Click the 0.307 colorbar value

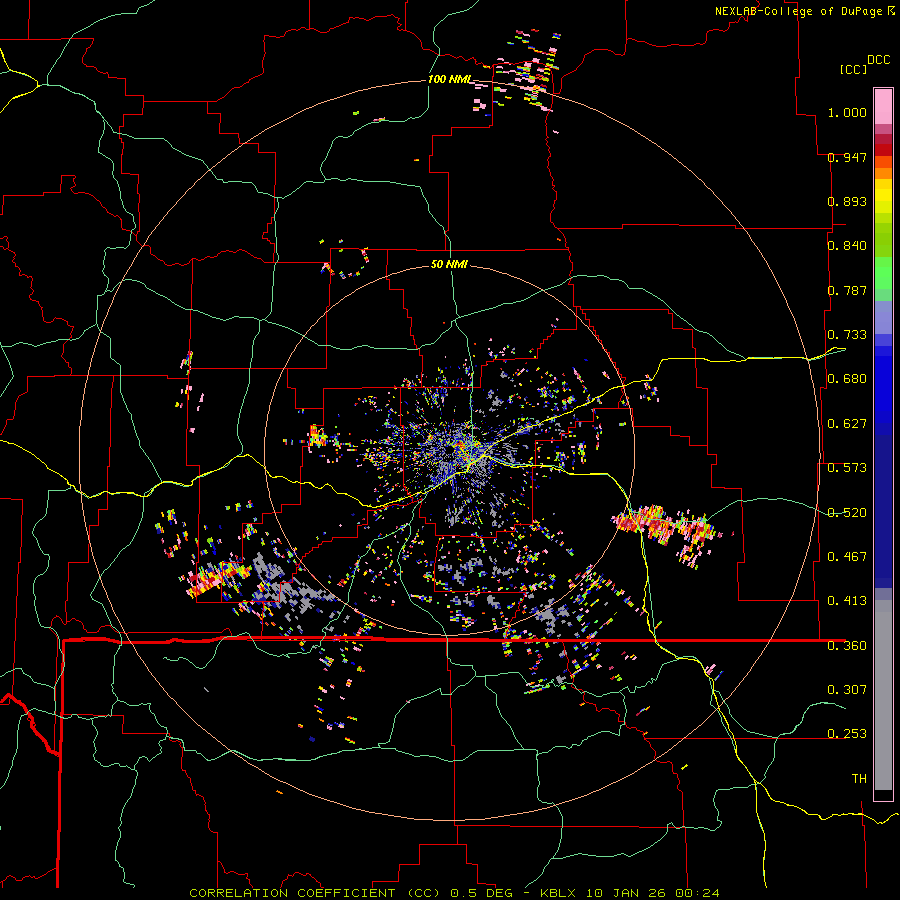pyautogui.click(x=847, y=690)
